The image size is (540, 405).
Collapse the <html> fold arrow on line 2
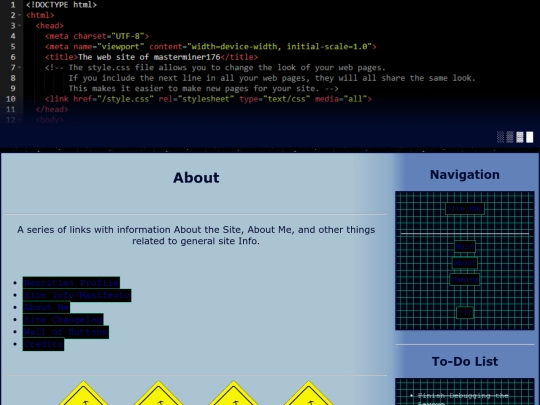click(20, 15)
